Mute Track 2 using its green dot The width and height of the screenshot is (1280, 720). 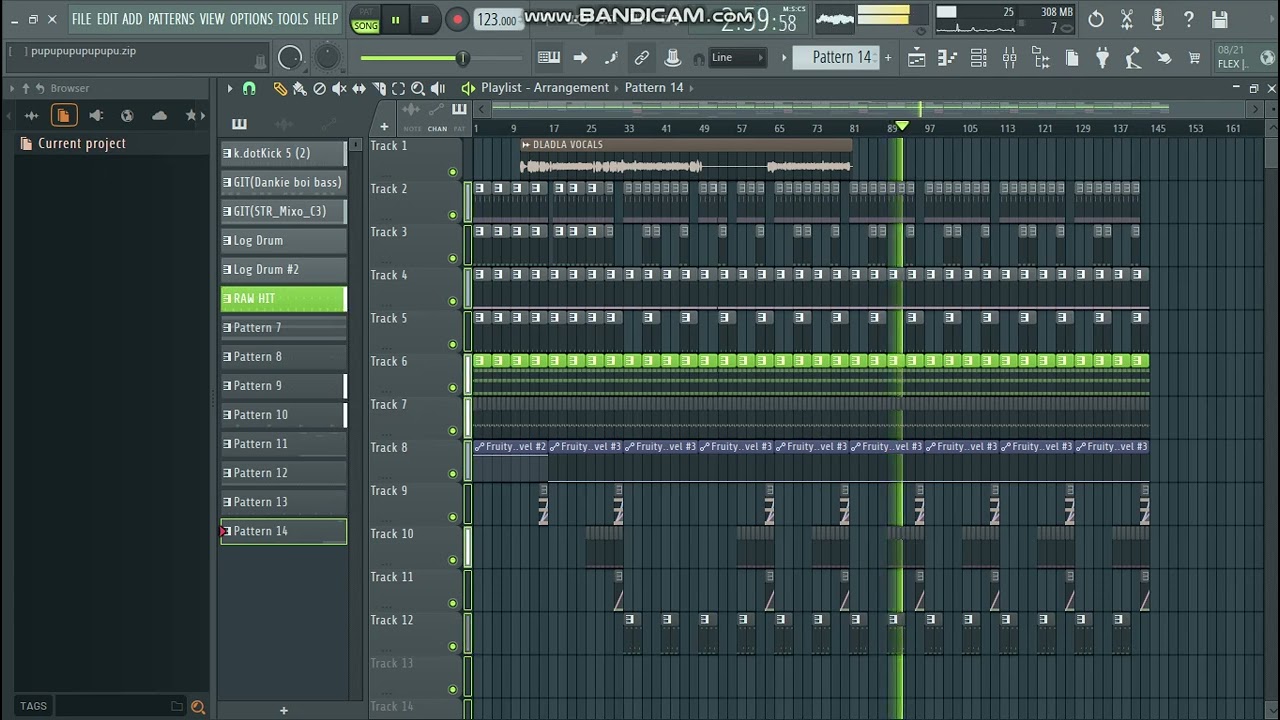453,215
